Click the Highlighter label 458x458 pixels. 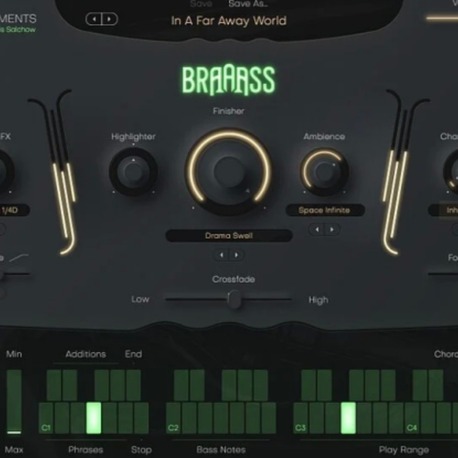point(133,137)
